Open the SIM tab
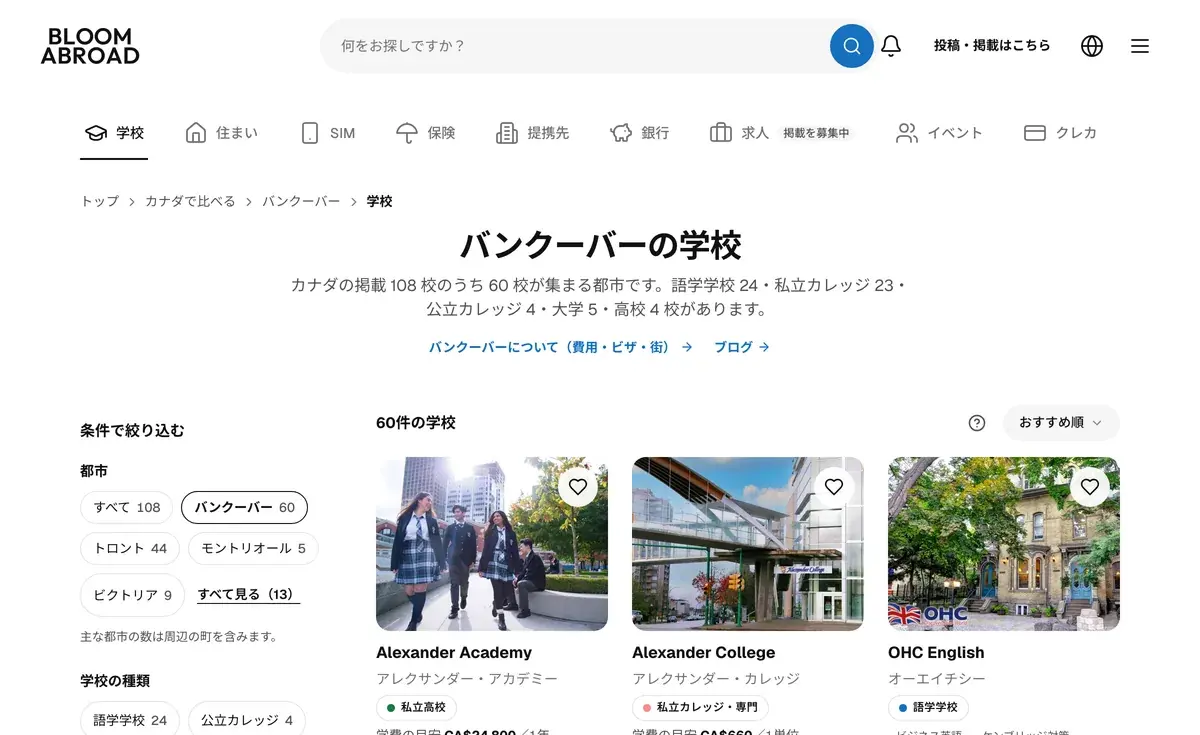Screen dimensions: 1200x735 (x=327, y=133)
